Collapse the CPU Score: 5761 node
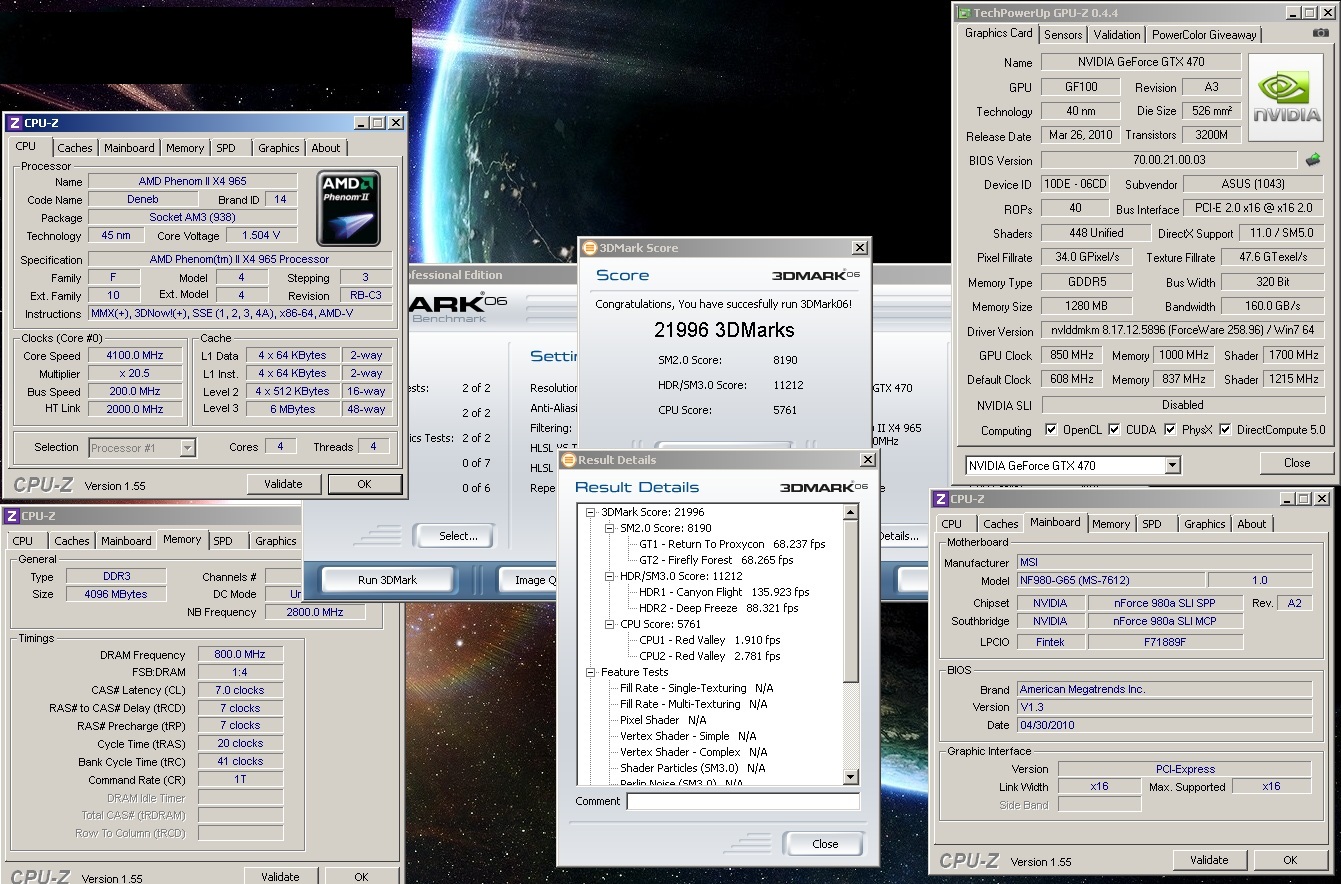The image size is (1341, 884). coord(609,624)
